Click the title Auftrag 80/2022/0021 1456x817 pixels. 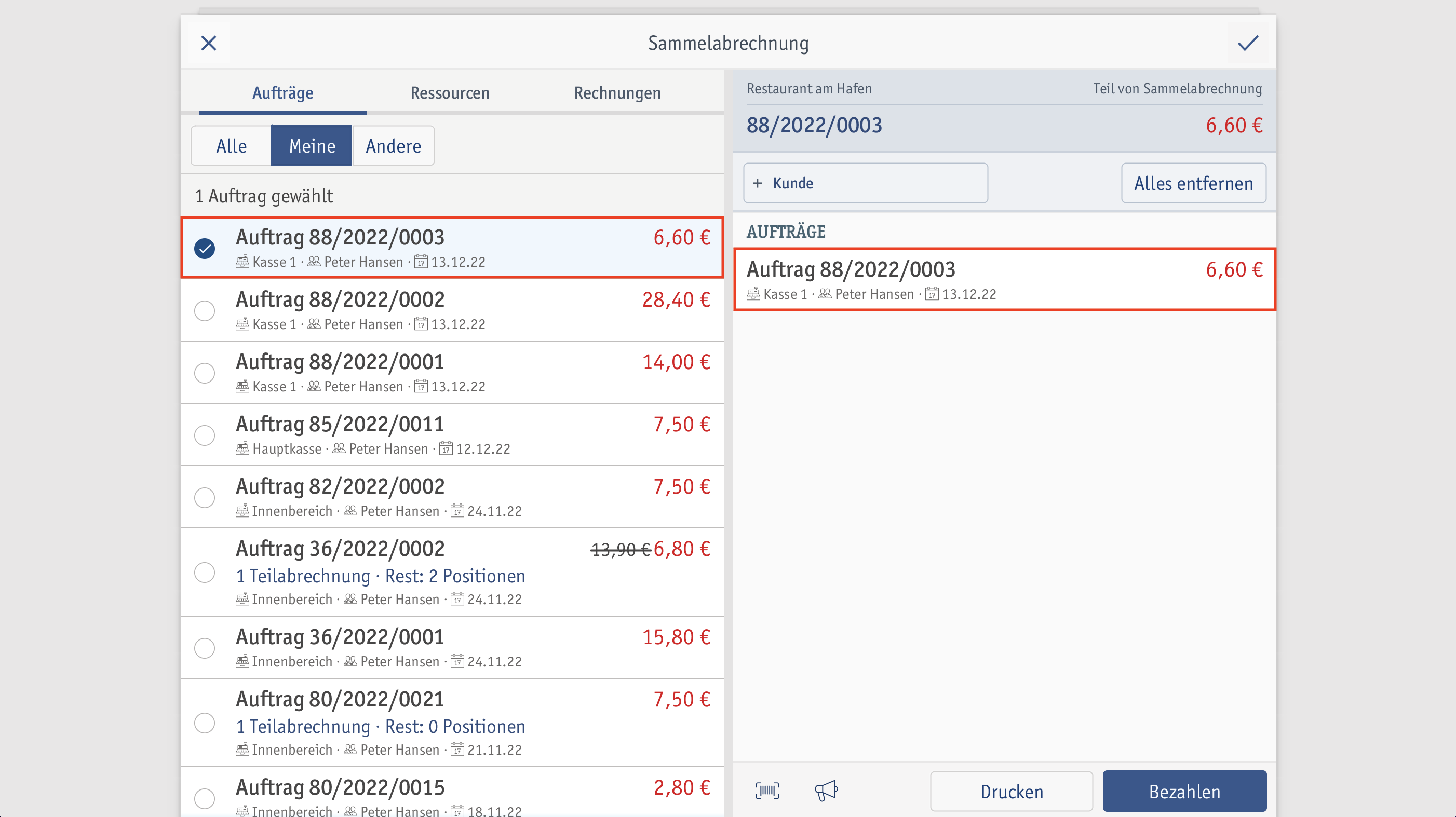[x=340, y=699]
